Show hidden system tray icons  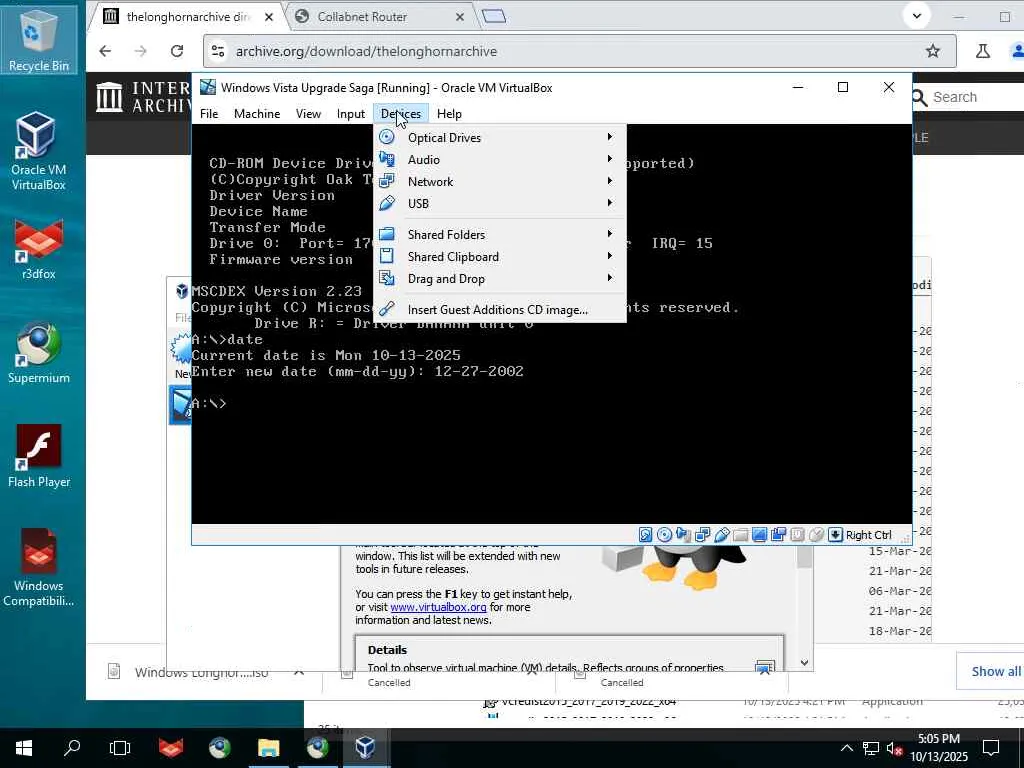pos(846,748)
